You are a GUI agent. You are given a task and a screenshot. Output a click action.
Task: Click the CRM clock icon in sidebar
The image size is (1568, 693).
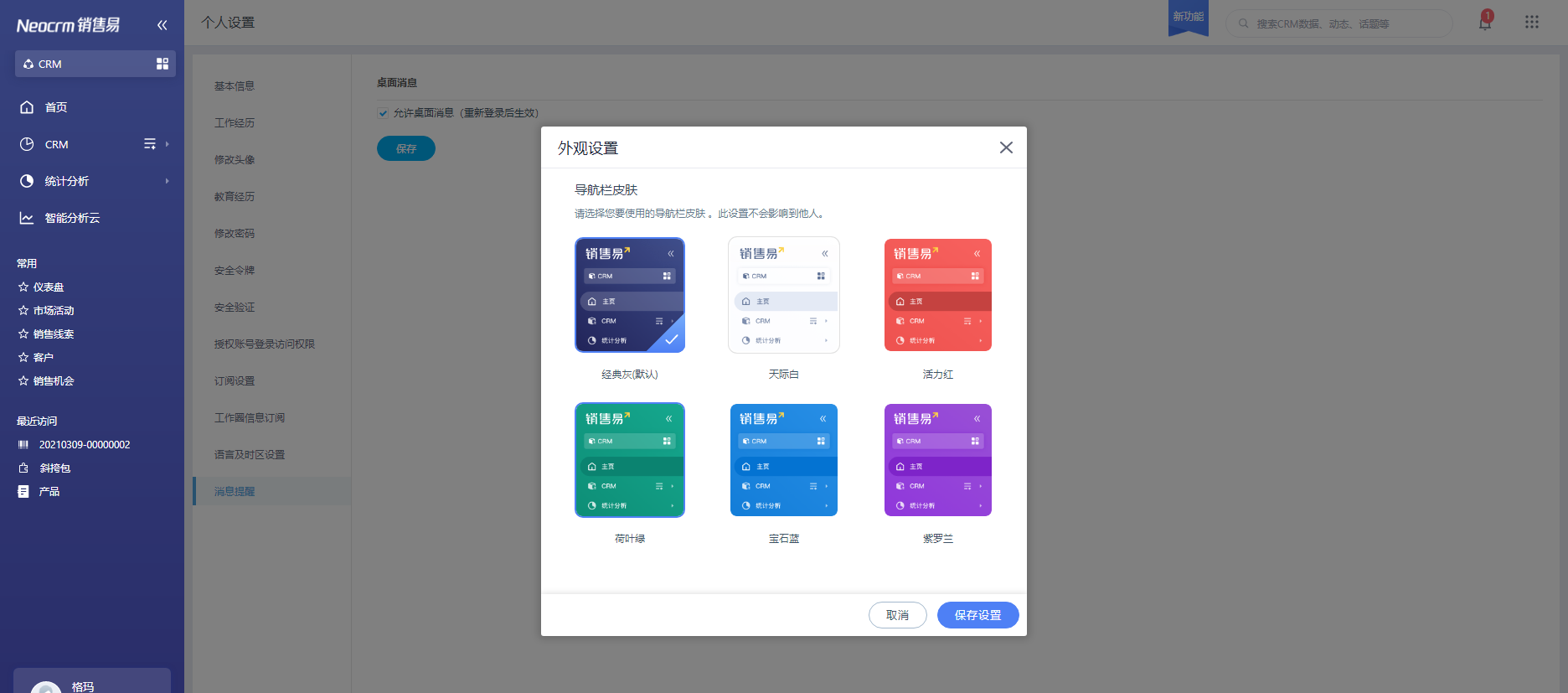pos(27,144)
